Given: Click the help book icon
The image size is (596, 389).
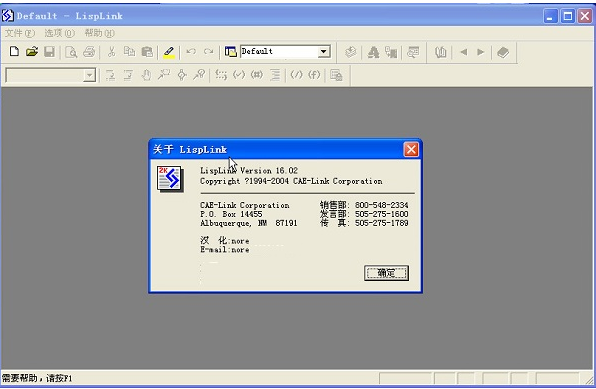Looking at the screenshot, I should pyautogui.click(x=503, y=52).
